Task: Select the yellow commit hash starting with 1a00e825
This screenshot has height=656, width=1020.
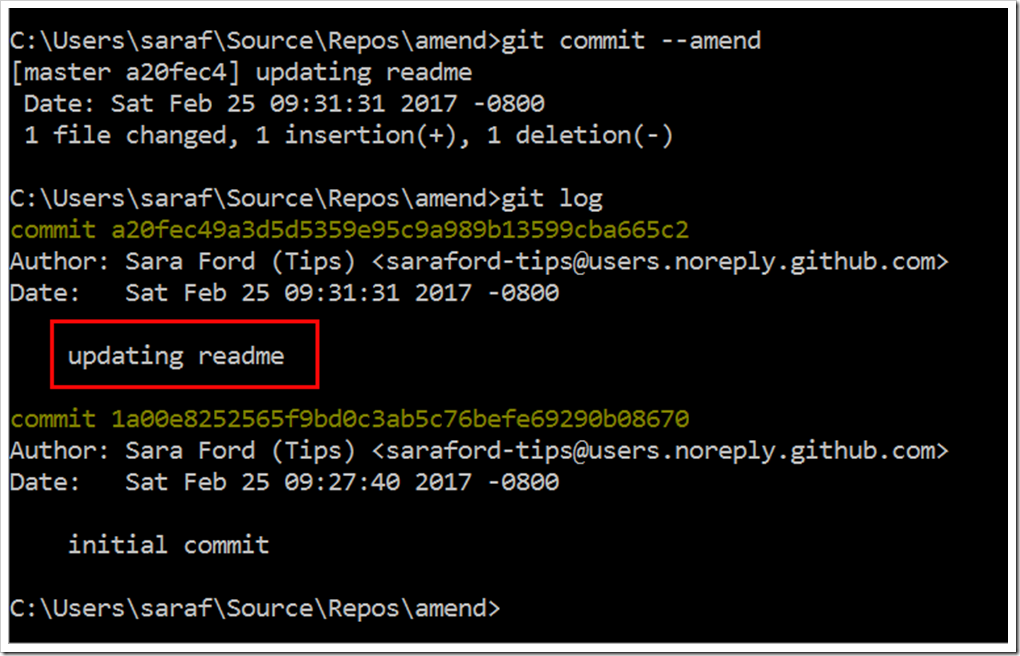Action: pyautogui.click(x=400, y=418)
